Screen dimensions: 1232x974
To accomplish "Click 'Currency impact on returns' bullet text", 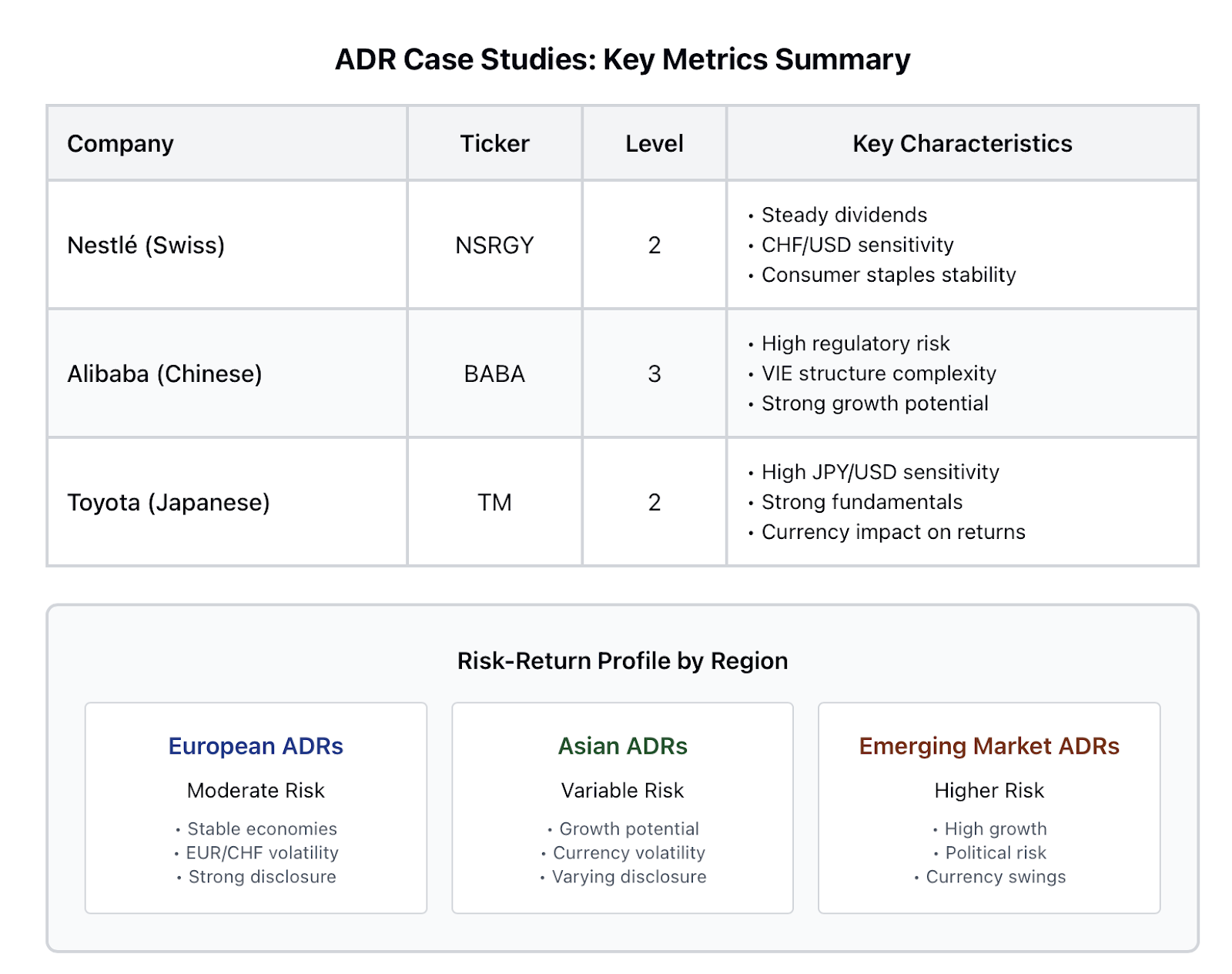I will click(893, 532).
